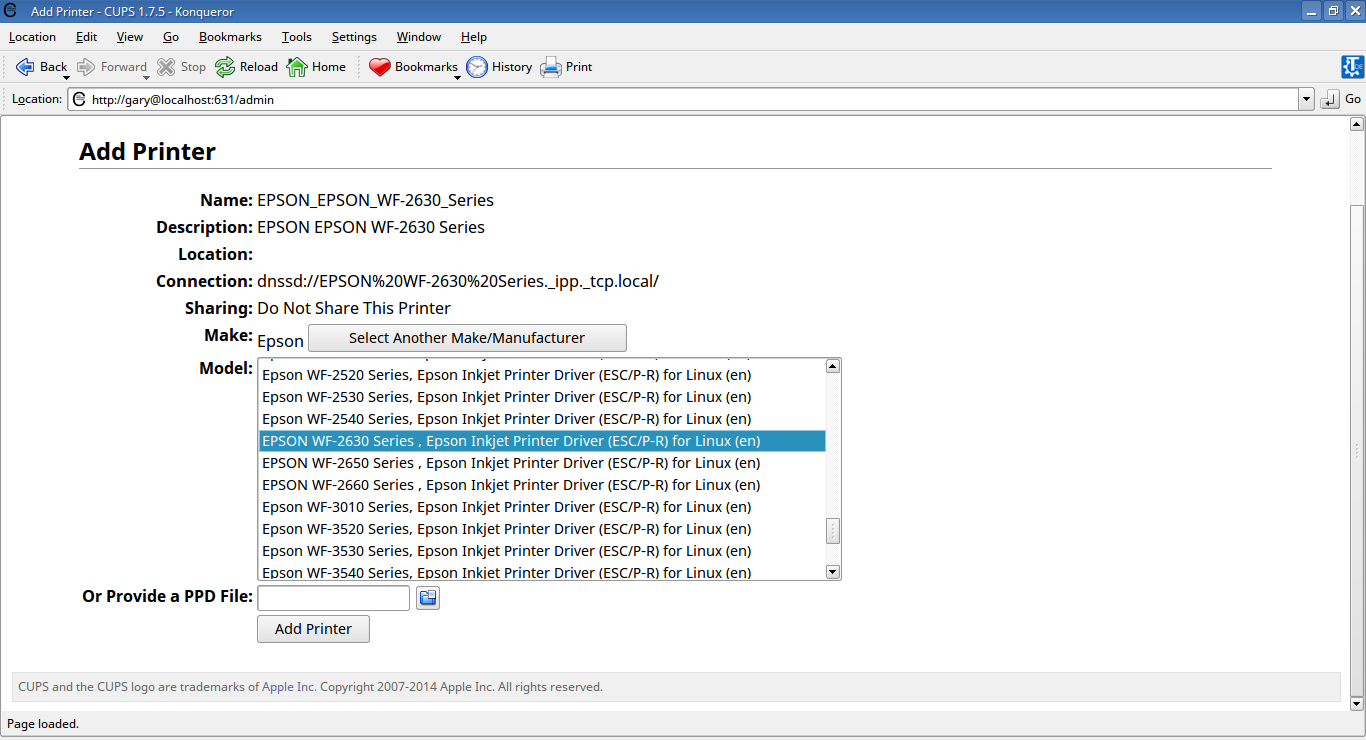Image resolution: width=1366 pixels, height=740 pixels.
Task: Click the site icon inside the location field
Action: [78, 99]
